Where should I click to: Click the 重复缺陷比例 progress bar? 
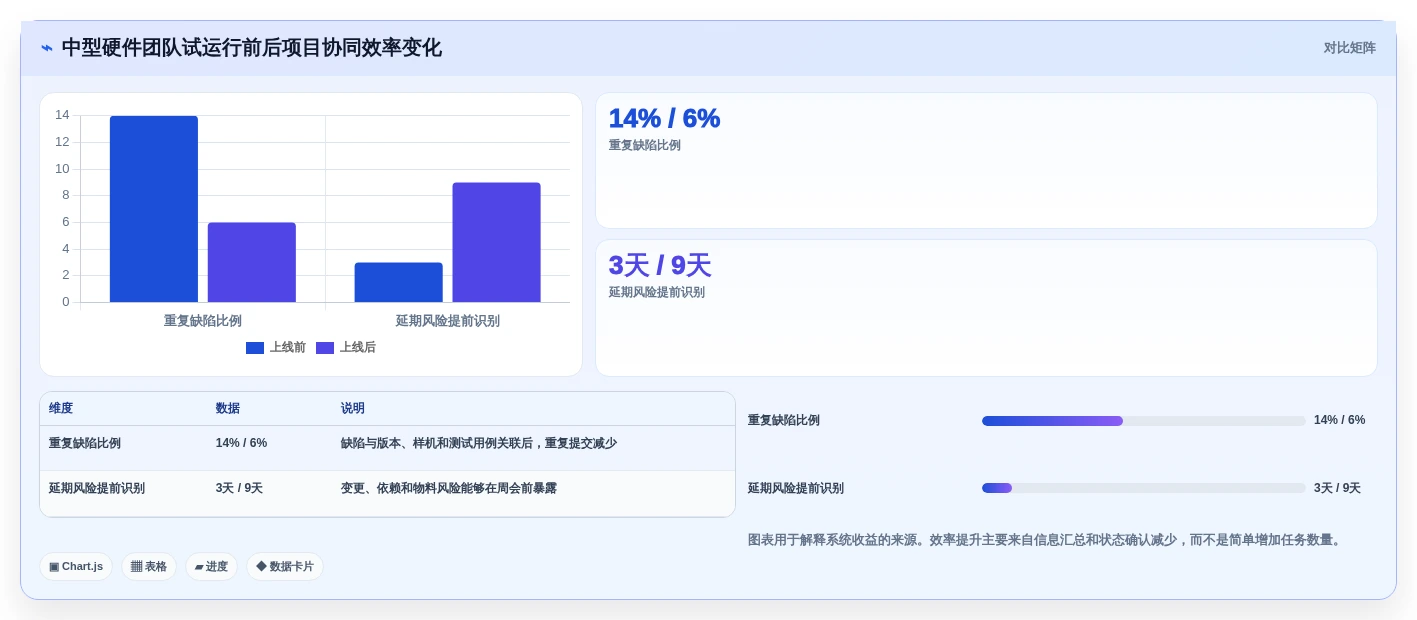pyautogui.click(x=1144, y=421)
